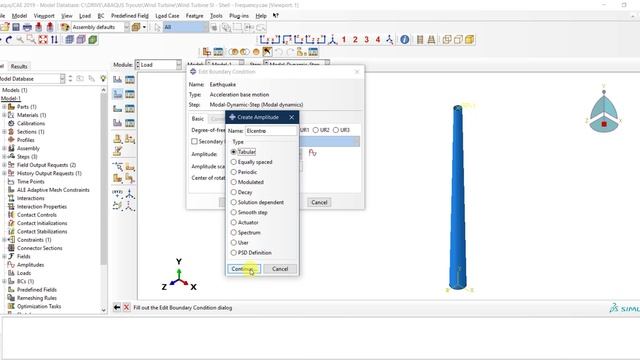Expand the BCs (1) tree node
This screenshot has height=360, width=640.
pyautogui.click(x=4, y=281)
